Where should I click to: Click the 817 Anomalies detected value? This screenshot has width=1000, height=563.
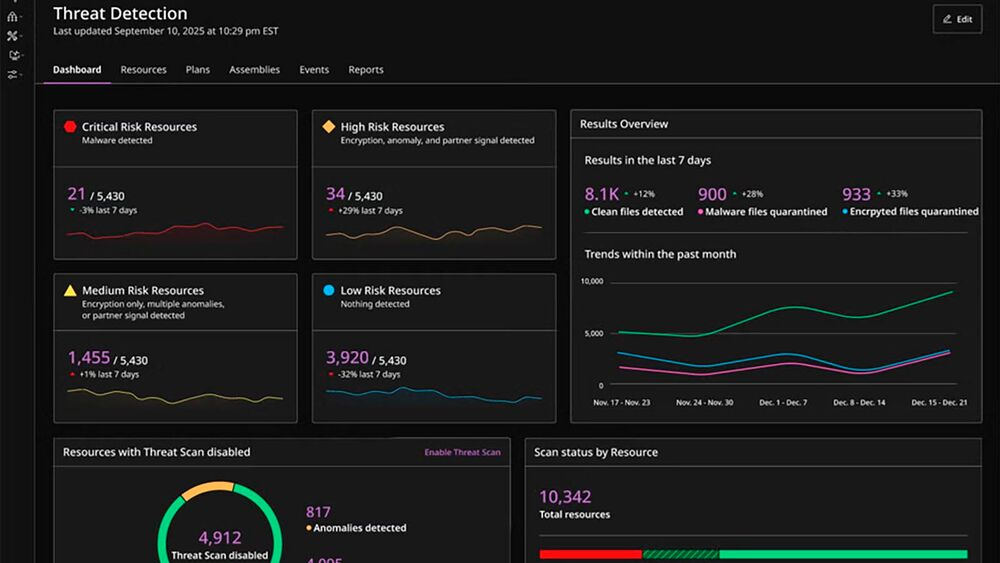click(318, 512)
